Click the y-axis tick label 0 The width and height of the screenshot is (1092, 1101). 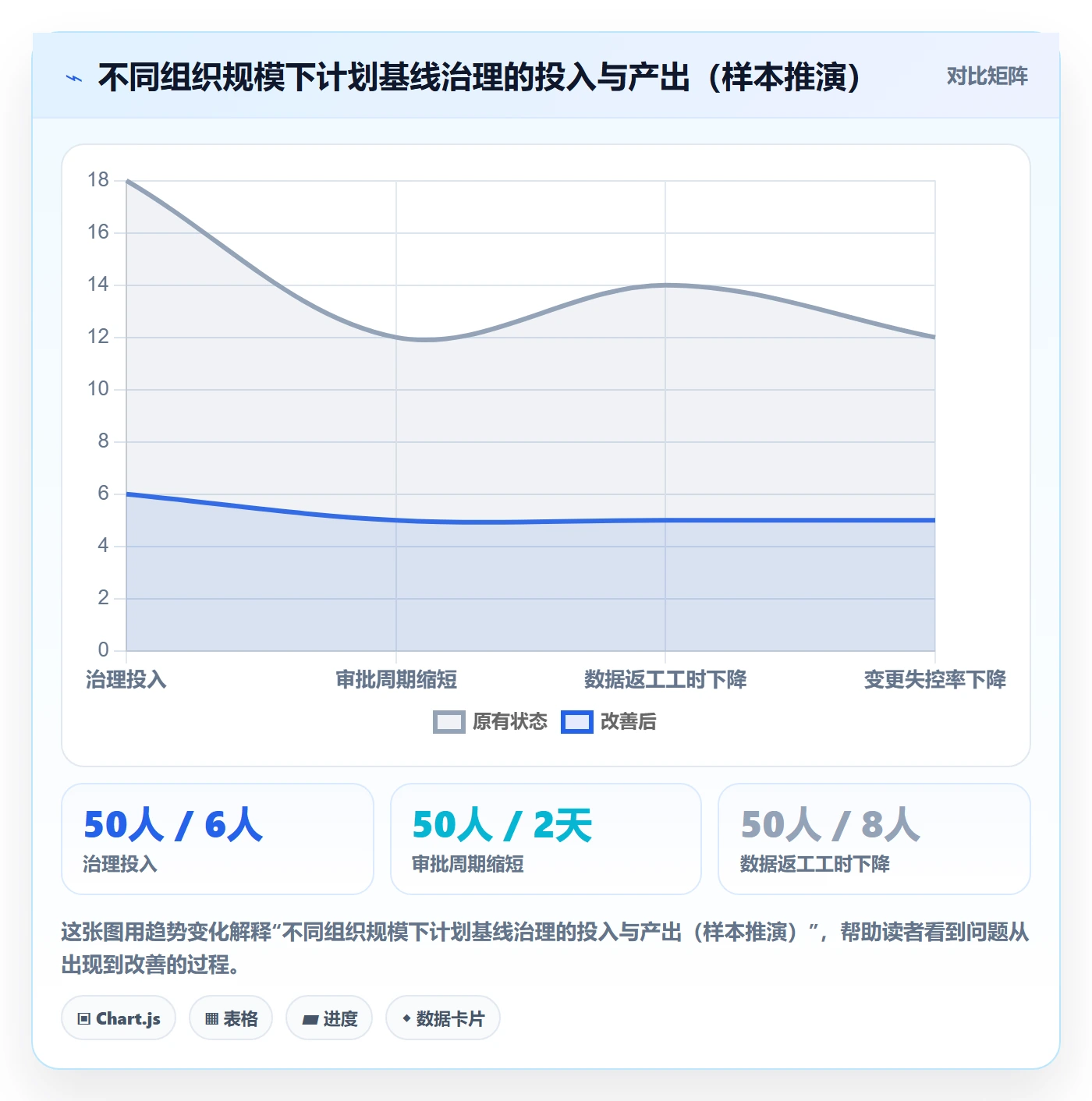pyautogui.click(x=103, y=650)
